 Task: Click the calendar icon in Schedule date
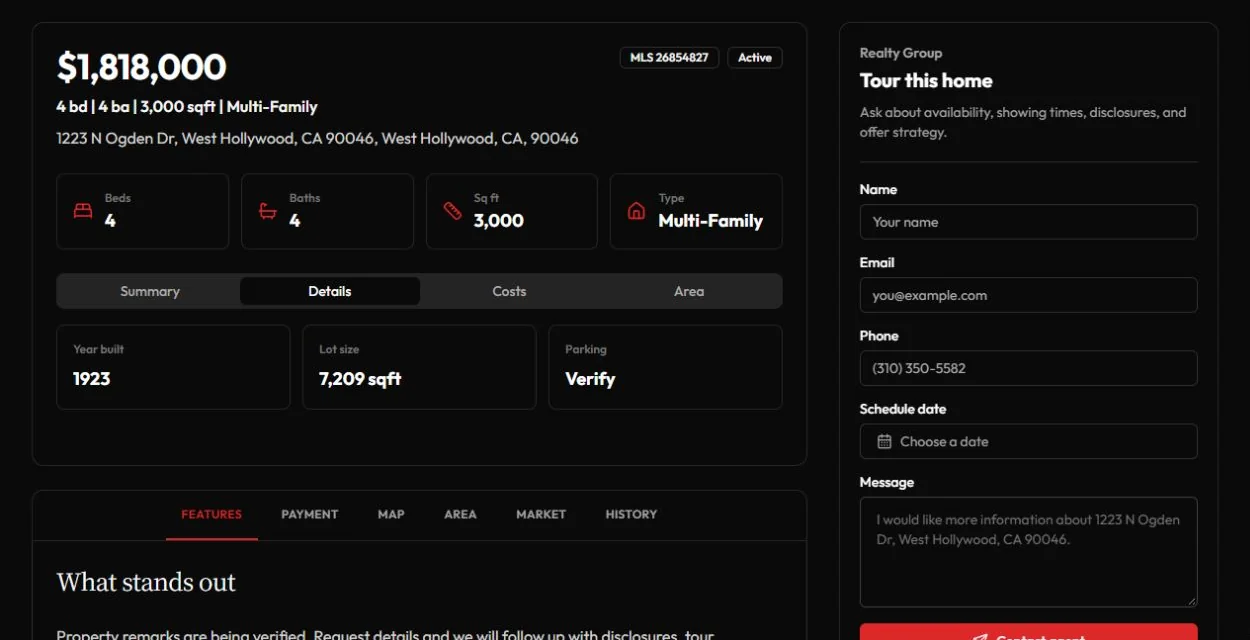(884, 441)
